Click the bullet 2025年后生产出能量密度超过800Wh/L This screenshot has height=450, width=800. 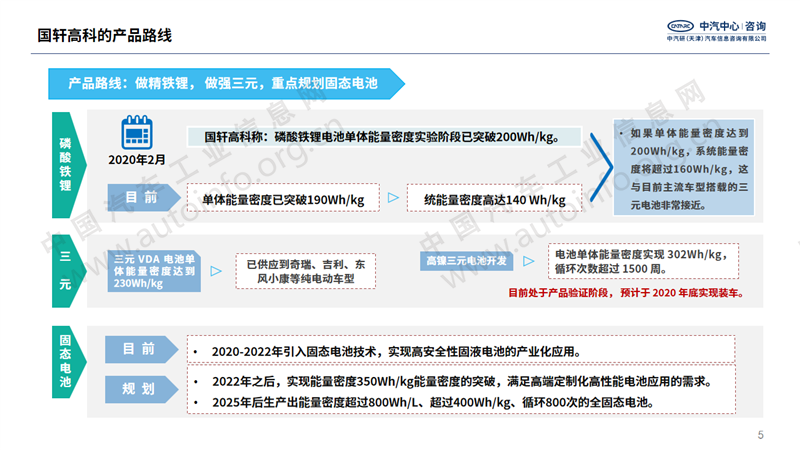(433, 403)
